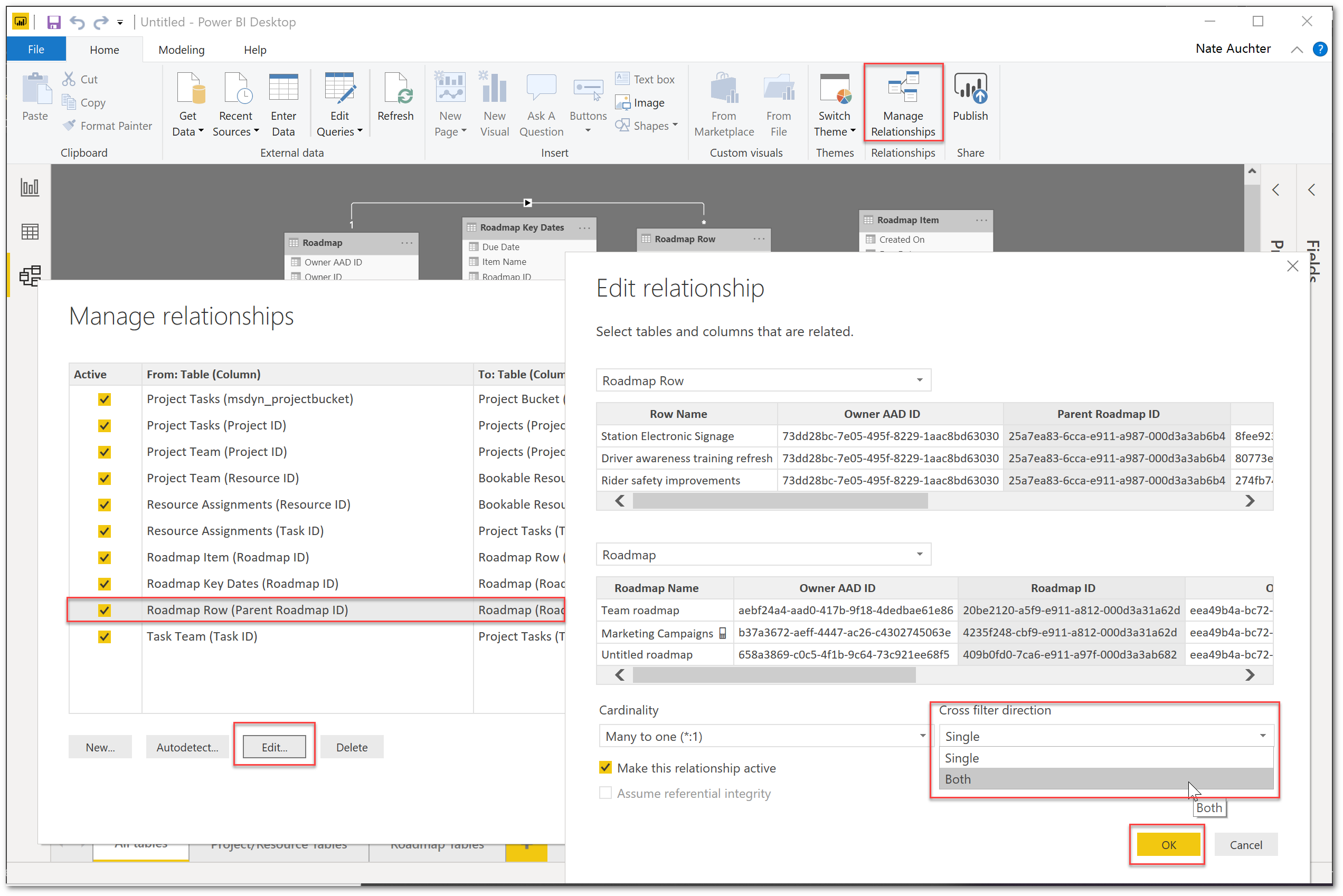Click the Save icon in title bar
1343x896 pixels.
point(54,22)
